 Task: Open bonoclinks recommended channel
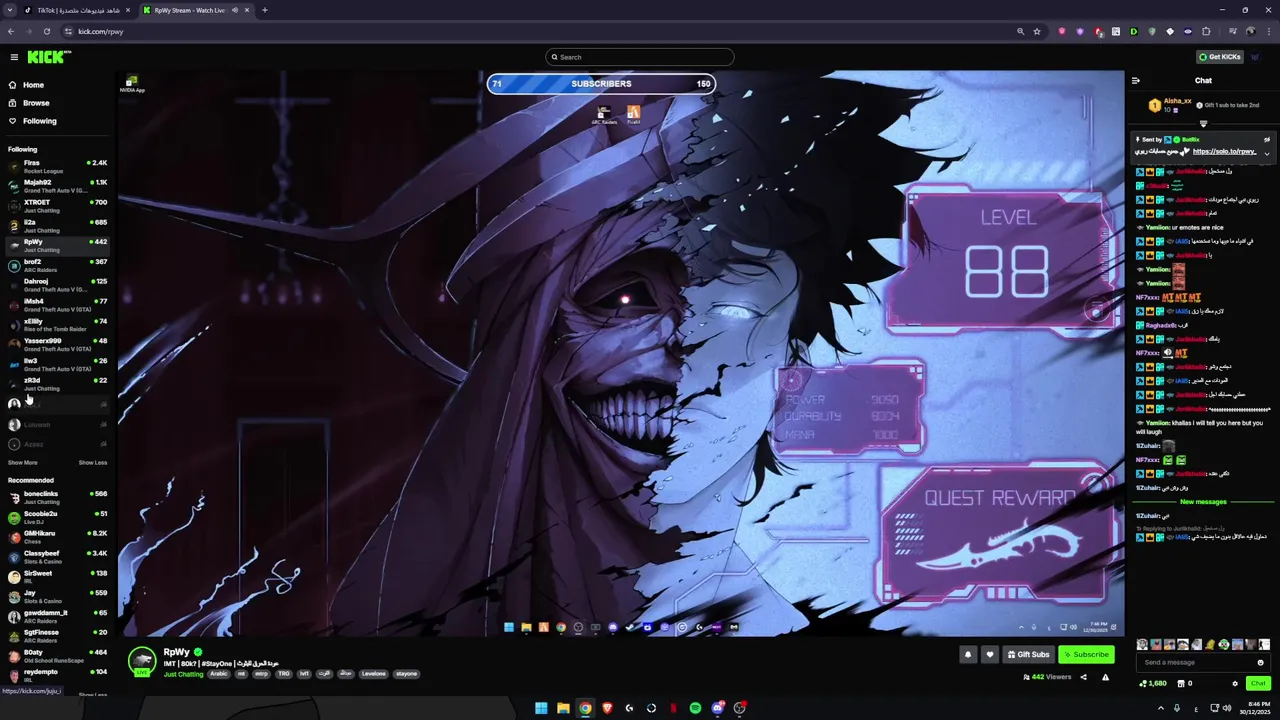(57, 497)
